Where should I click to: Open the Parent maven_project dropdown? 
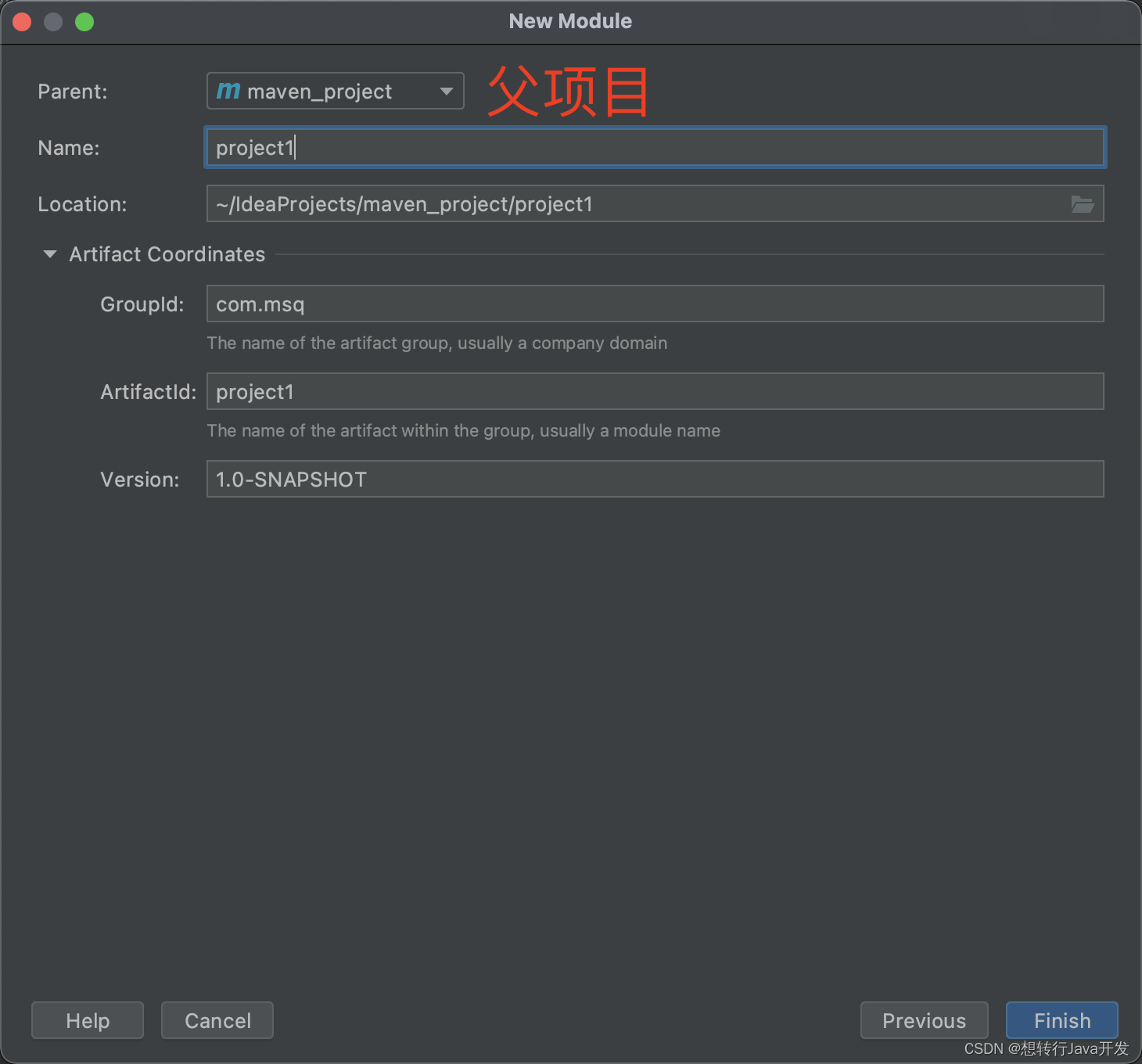pos(335,91)
